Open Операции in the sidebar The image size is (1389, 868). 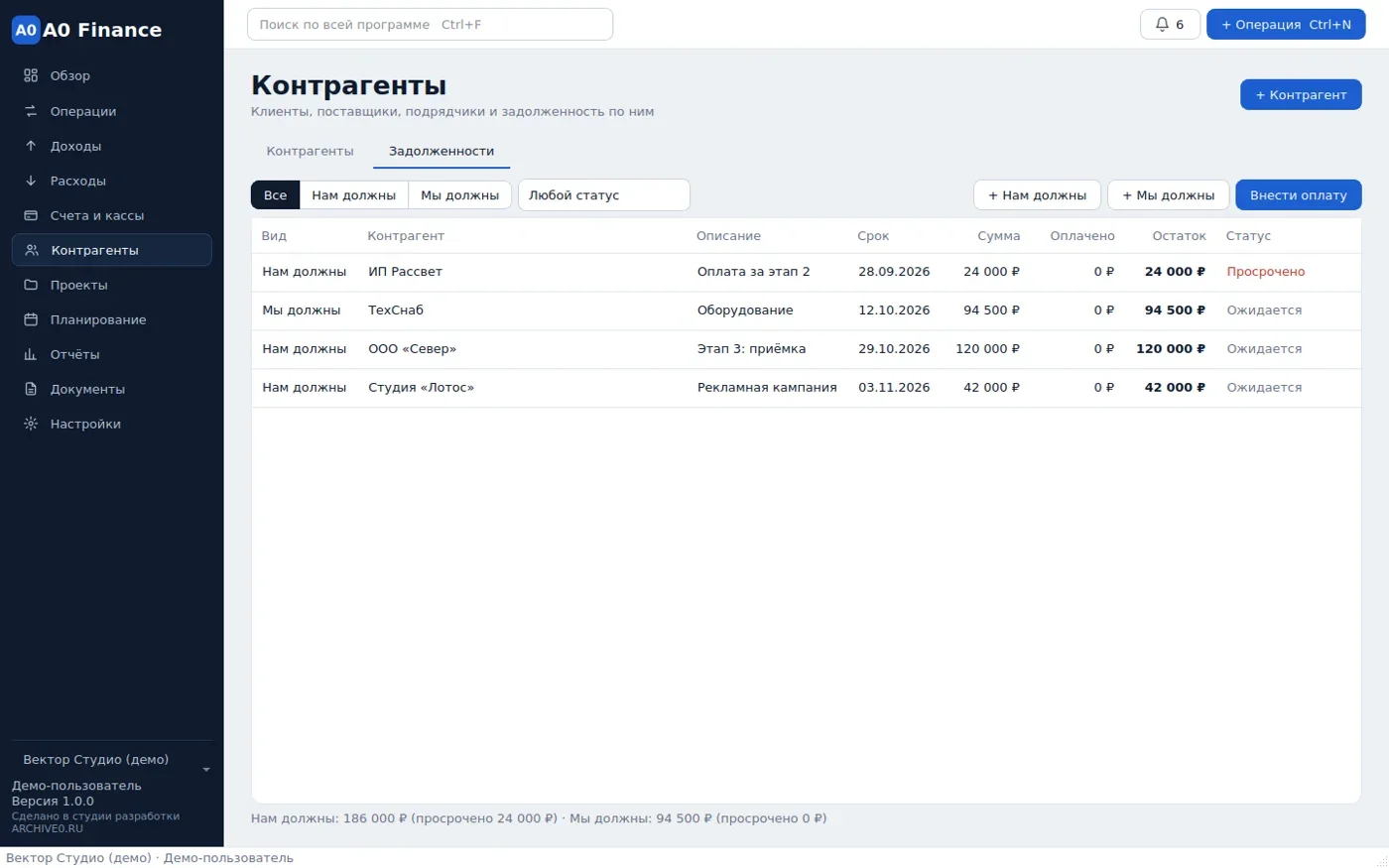pyautogui.click(x=112, y=111)
